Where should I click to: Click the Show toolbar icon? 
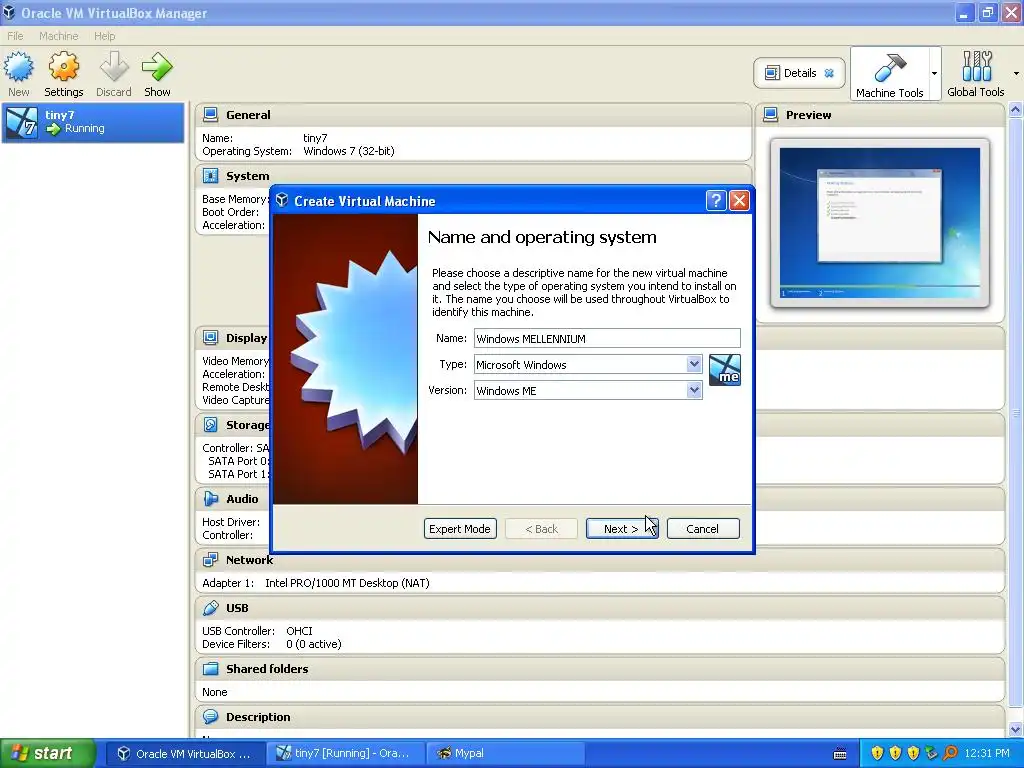tap(157, 67)
